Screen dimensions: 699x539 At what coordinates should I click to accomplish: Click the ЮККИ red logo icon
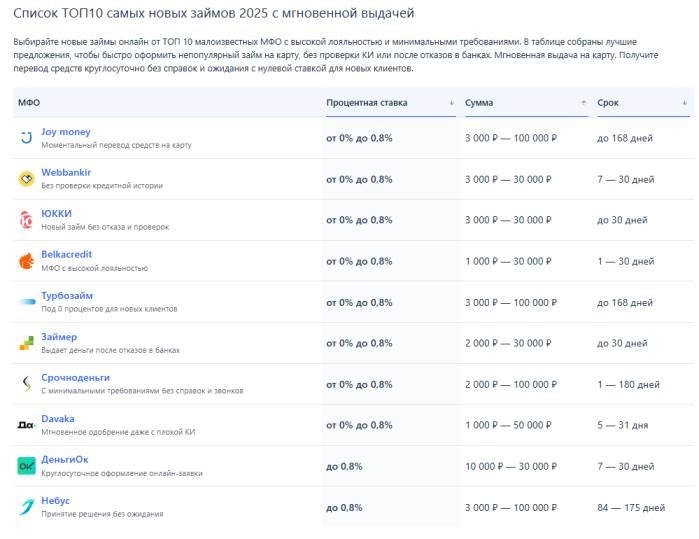[x=26, y=220]
